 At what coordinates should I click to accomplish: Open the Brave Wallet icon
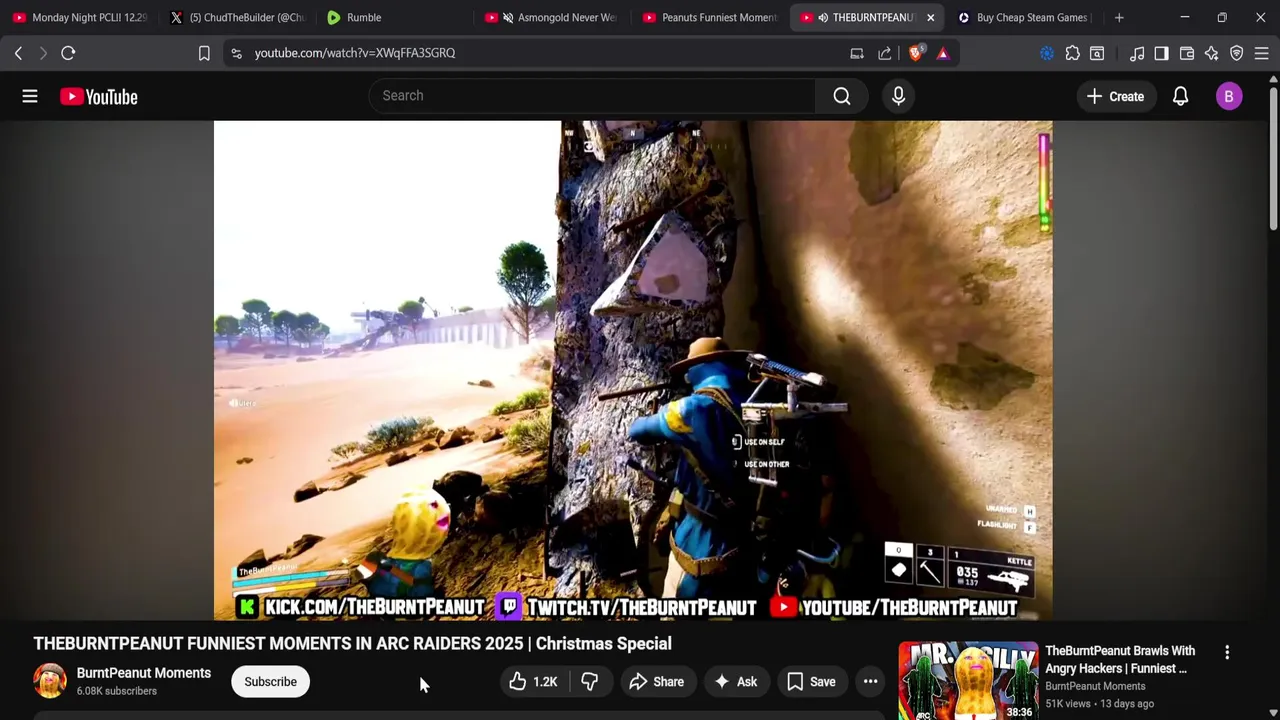point(1187,53)
